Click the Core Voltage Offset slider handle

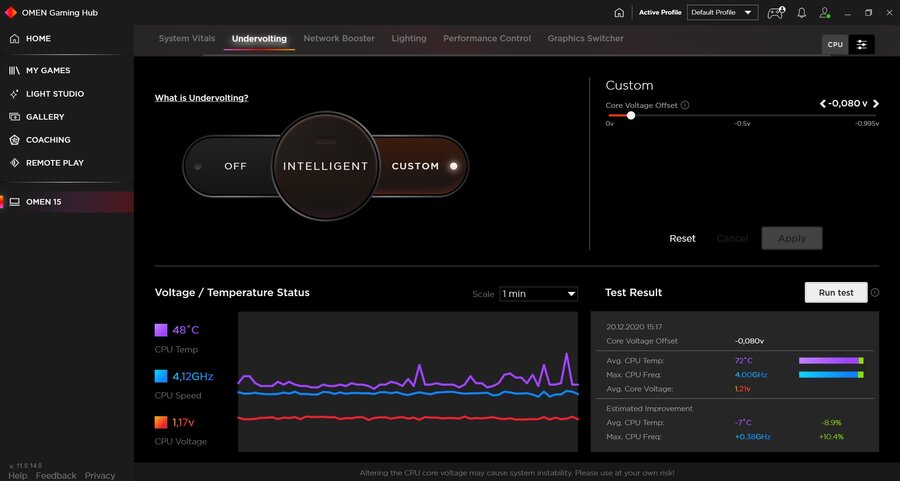coord(630,115)
